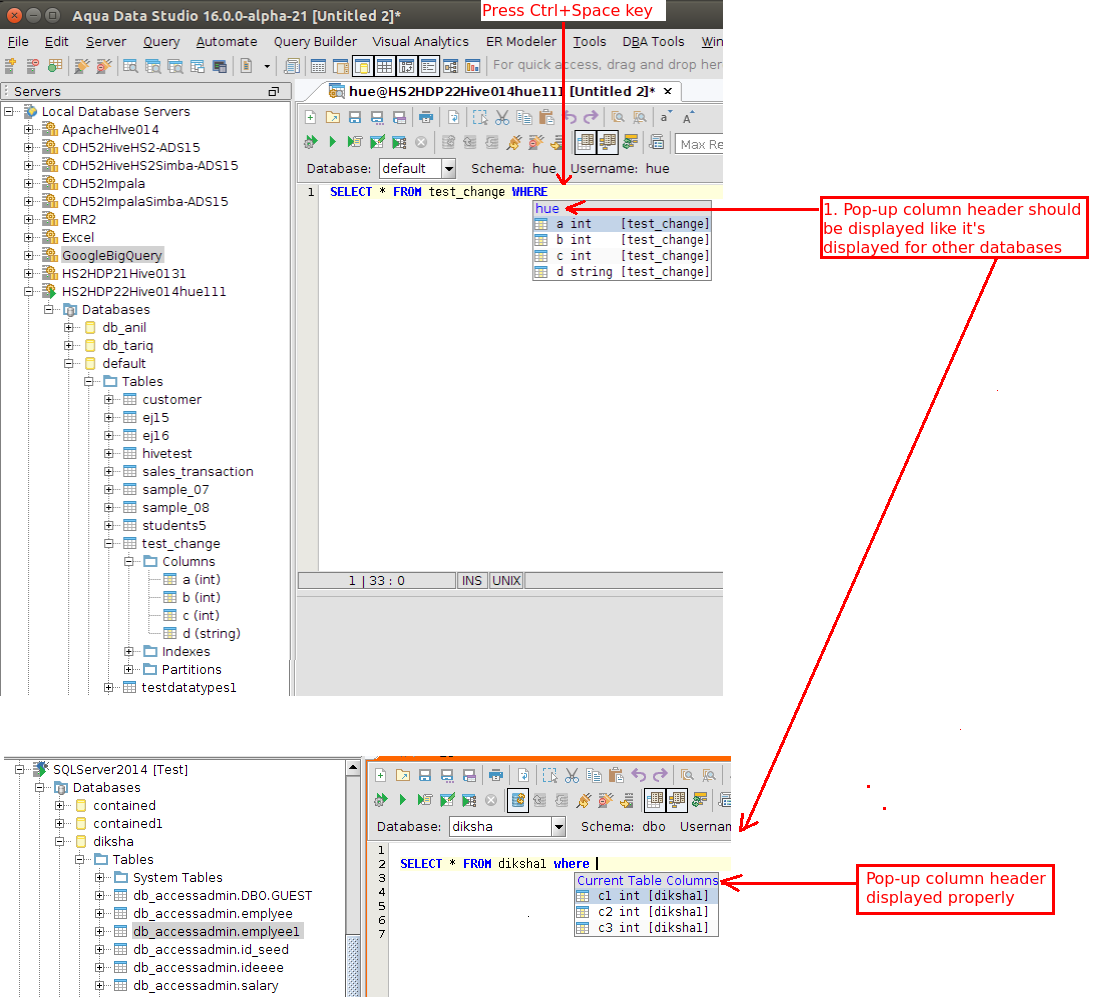Viewport: 1093px width, 997px height.
Task: Click Print icon in Hive editor toolbar
Action: coord(425,117)
